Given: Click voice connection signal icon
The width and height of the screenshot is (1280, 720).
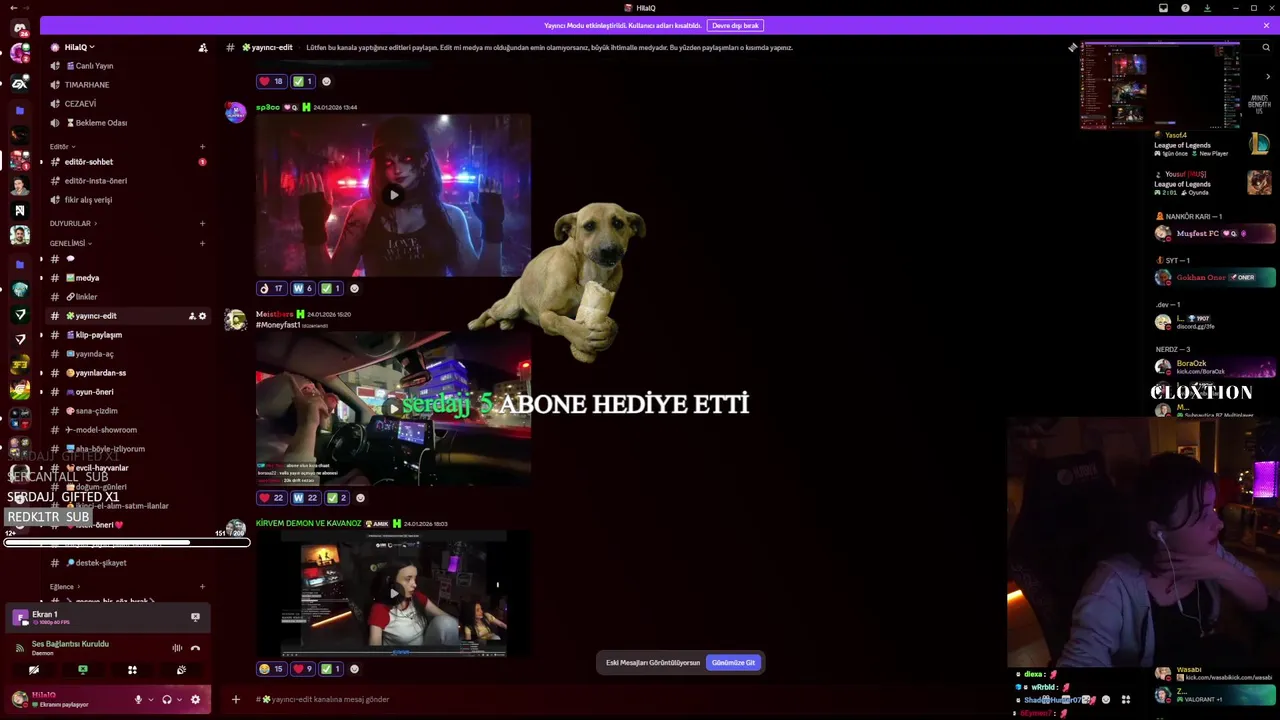Looking at the screenshot, I should [x=19, y=648].
